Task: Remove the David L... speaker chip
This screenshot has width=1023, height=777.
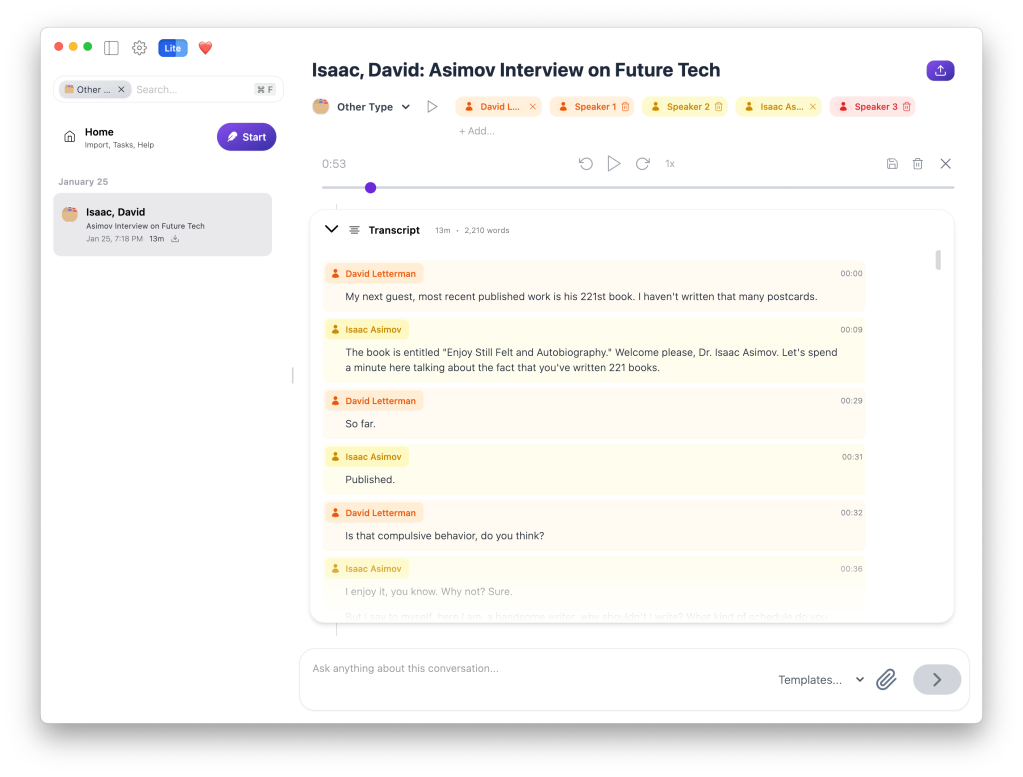Action: tap(533, 107)
